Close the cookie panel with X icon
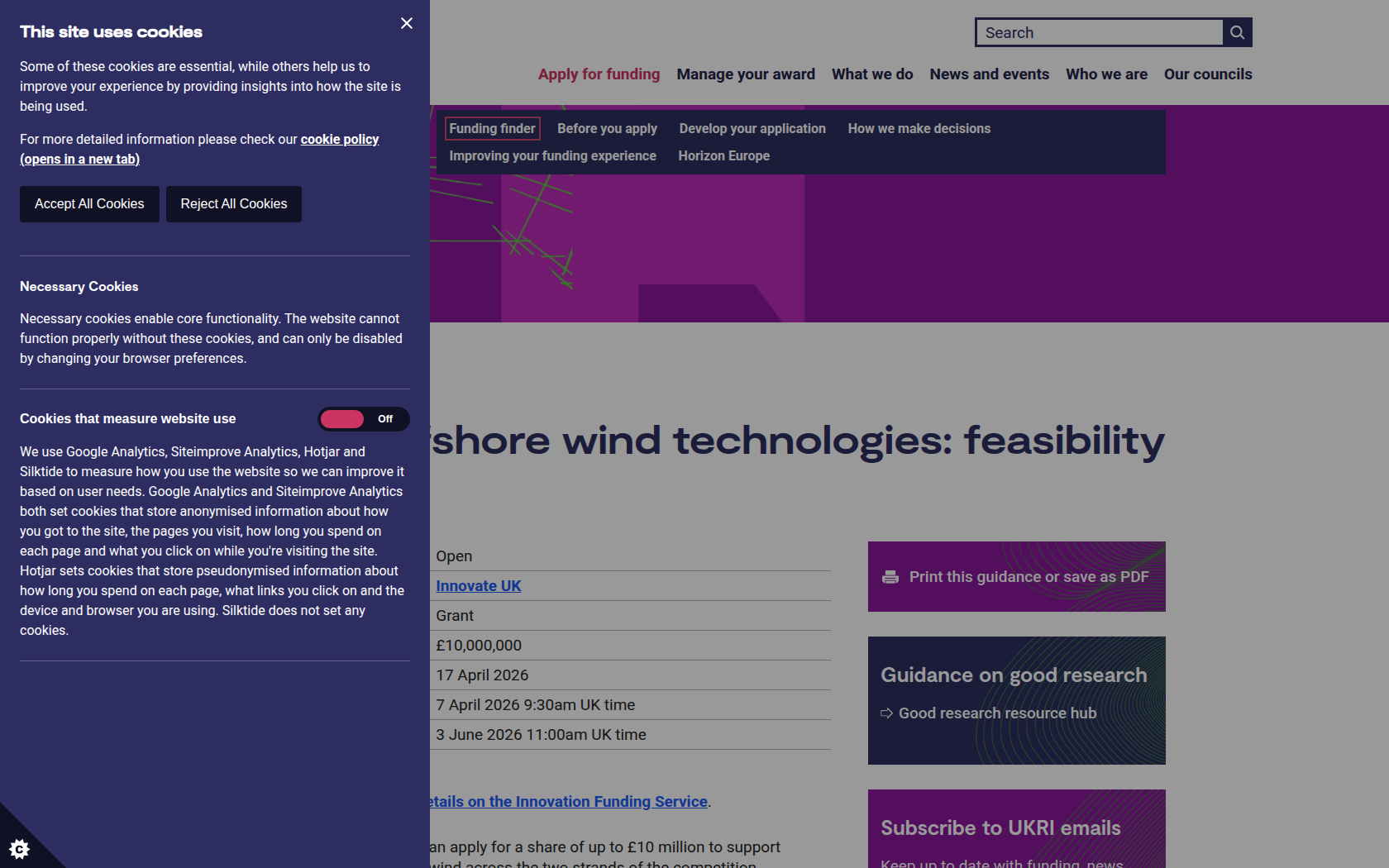 406,23
